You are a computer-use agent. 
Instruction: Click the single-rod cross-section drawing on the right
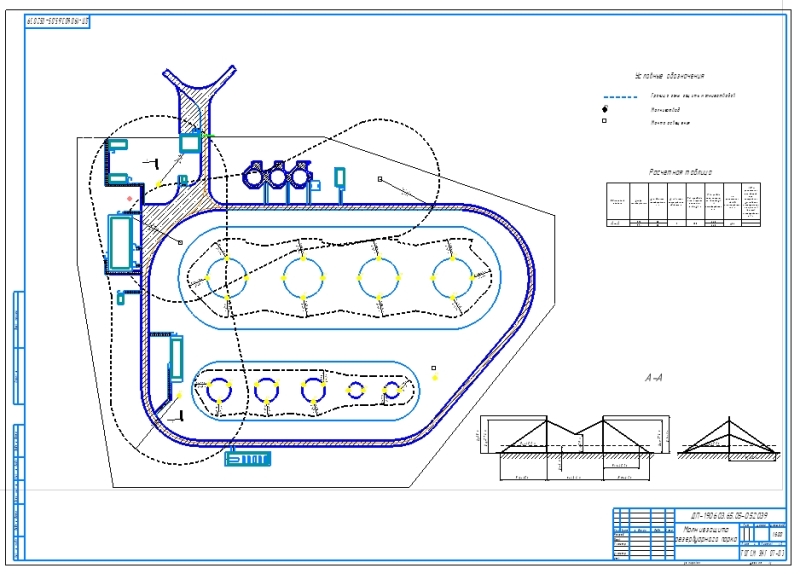pyautogui.click(x=729, y=440)
